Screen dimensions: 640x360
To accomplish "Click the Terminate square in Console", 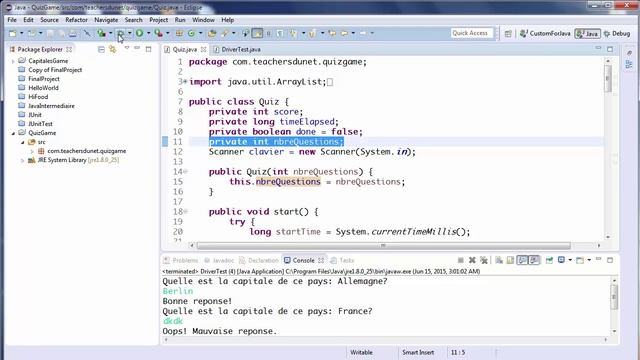I will coord(460,260).
